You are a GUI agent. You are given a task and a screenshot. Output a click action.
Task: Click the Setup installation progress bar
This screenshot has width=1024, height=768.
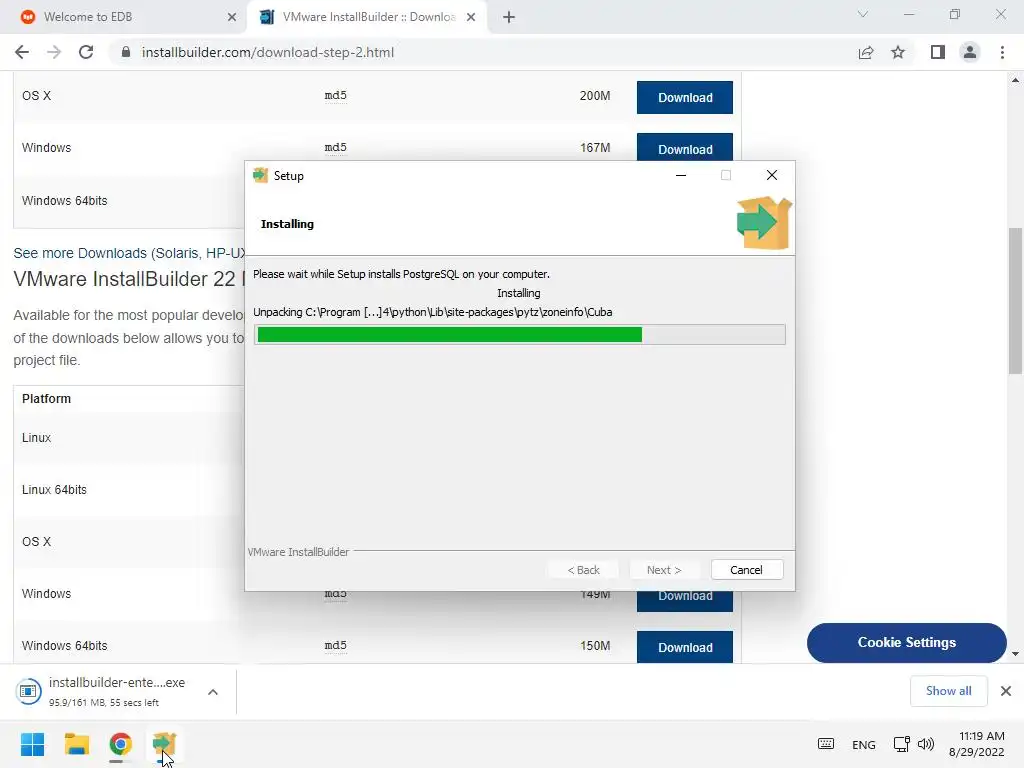pos(519,334)
